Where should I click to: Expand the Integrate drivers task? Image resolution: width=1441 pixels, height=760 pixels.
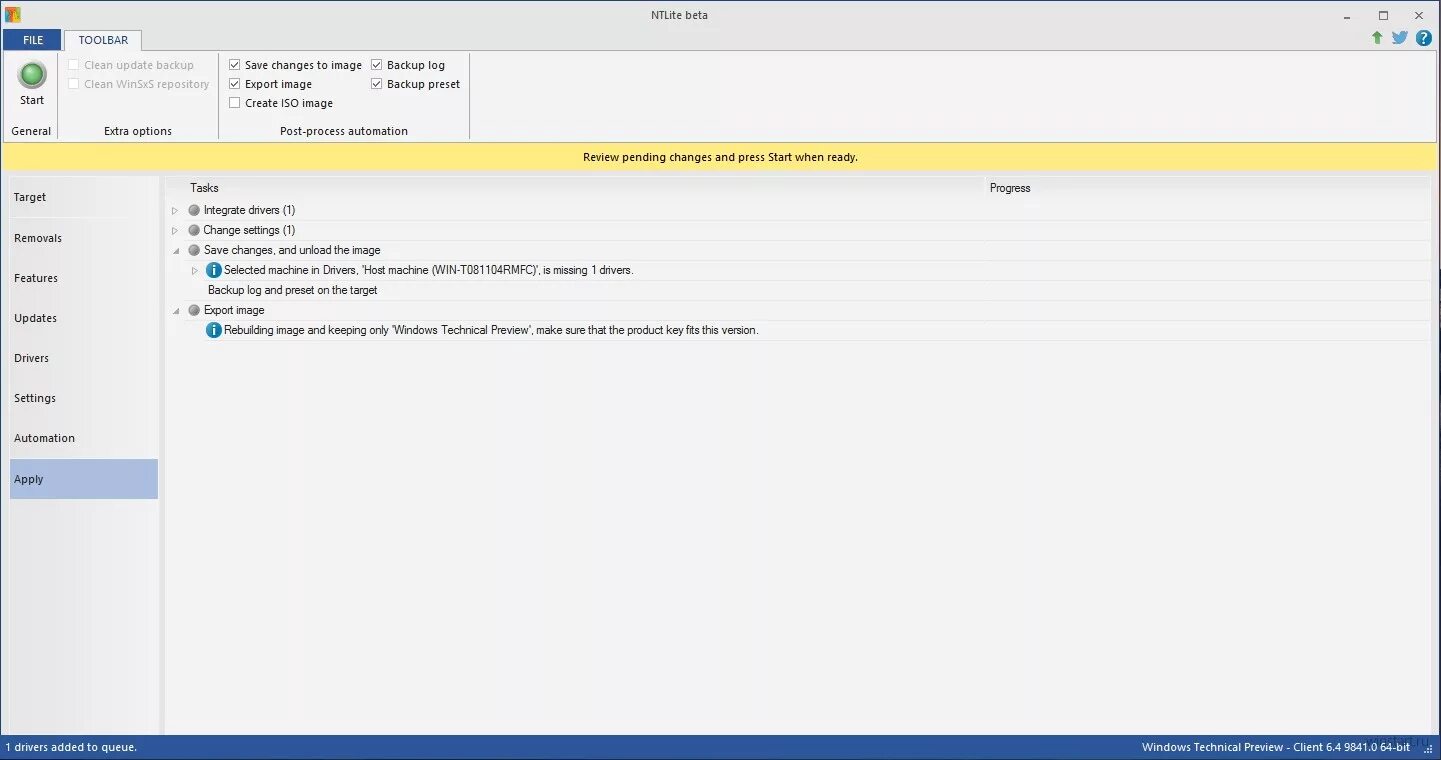coord(175,210)
